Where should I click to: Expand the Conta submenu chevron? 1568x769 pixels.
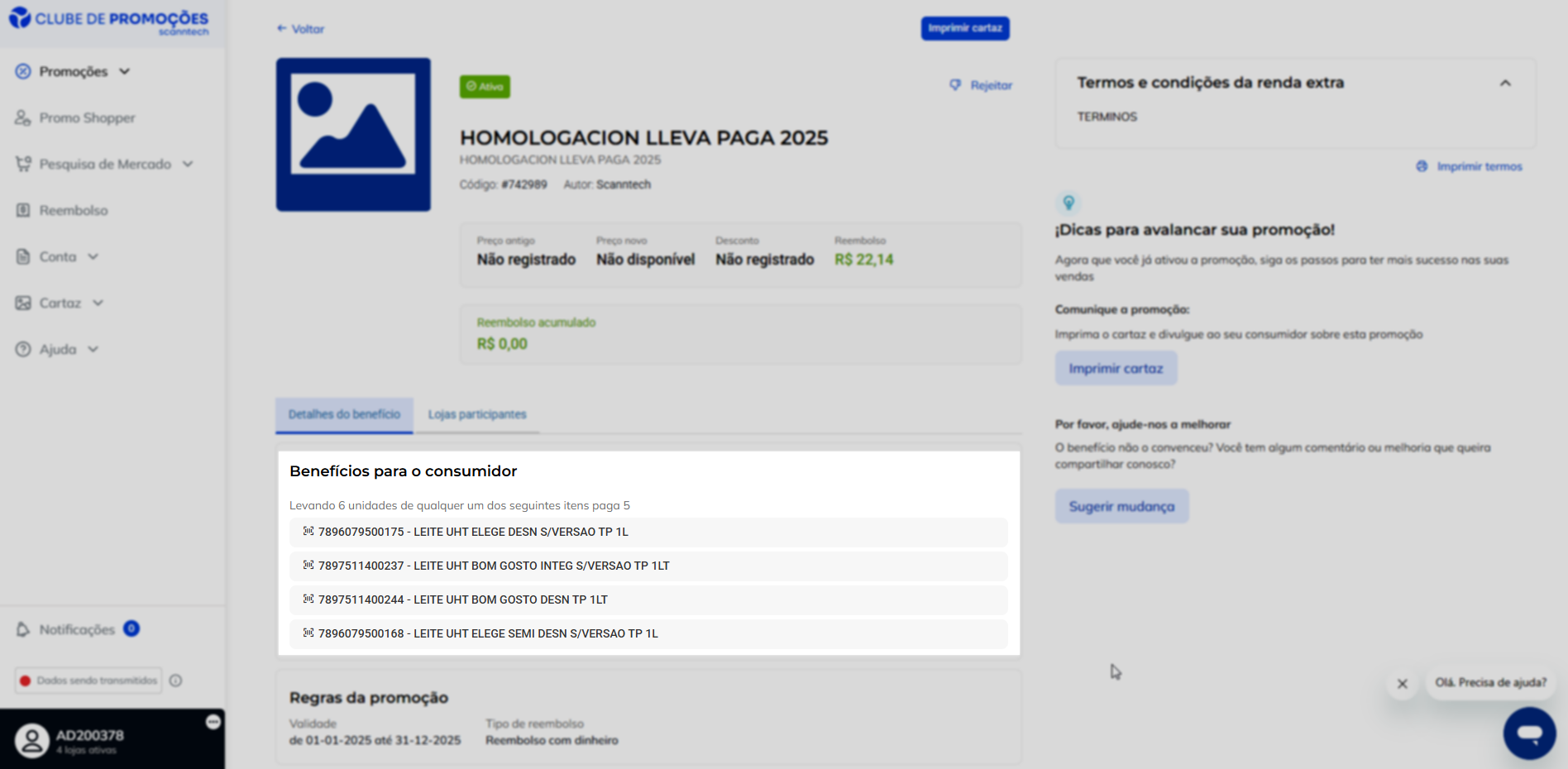click(93, 256)
